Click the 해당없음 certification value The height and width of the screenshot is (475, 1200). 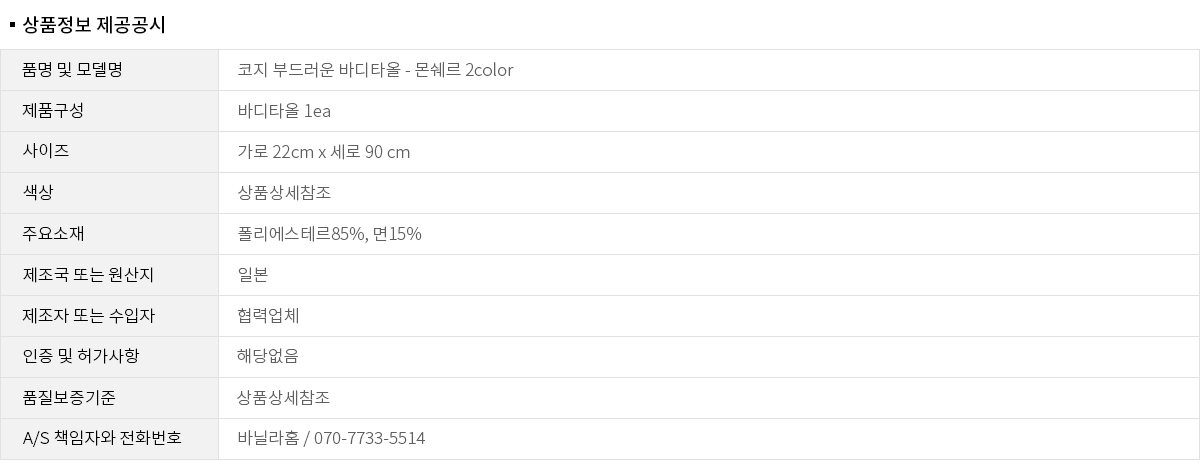pyautogui.click(x=268, y=357)
